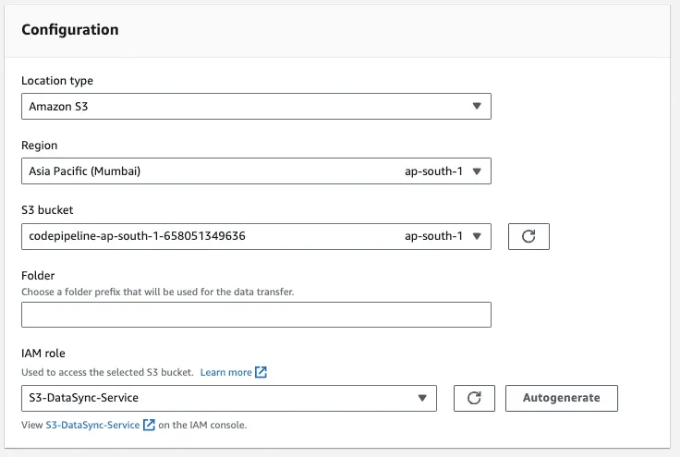Click external link icon after S3-DataSync-Service link
This screenshot has width=680, height=457.
click(149, 425)
